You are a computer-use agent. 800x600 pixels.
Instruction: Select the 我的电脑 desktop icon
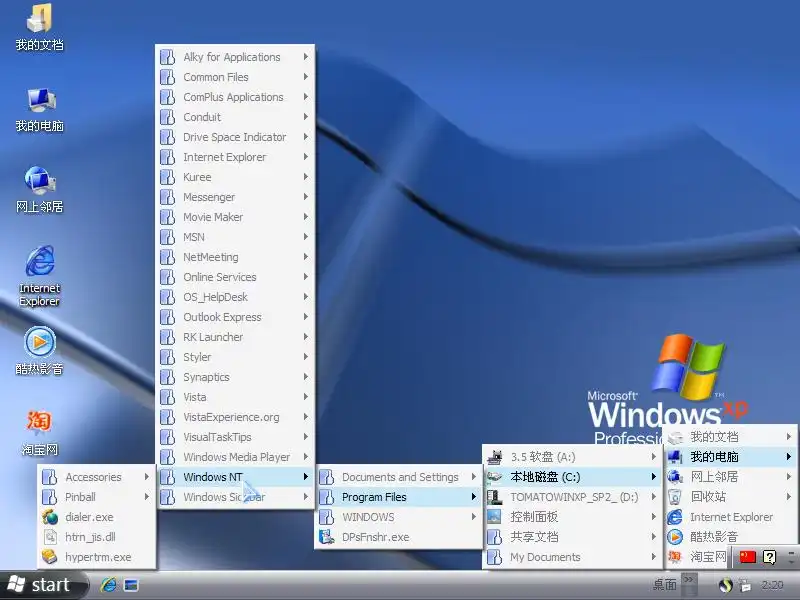coord(39,109)
